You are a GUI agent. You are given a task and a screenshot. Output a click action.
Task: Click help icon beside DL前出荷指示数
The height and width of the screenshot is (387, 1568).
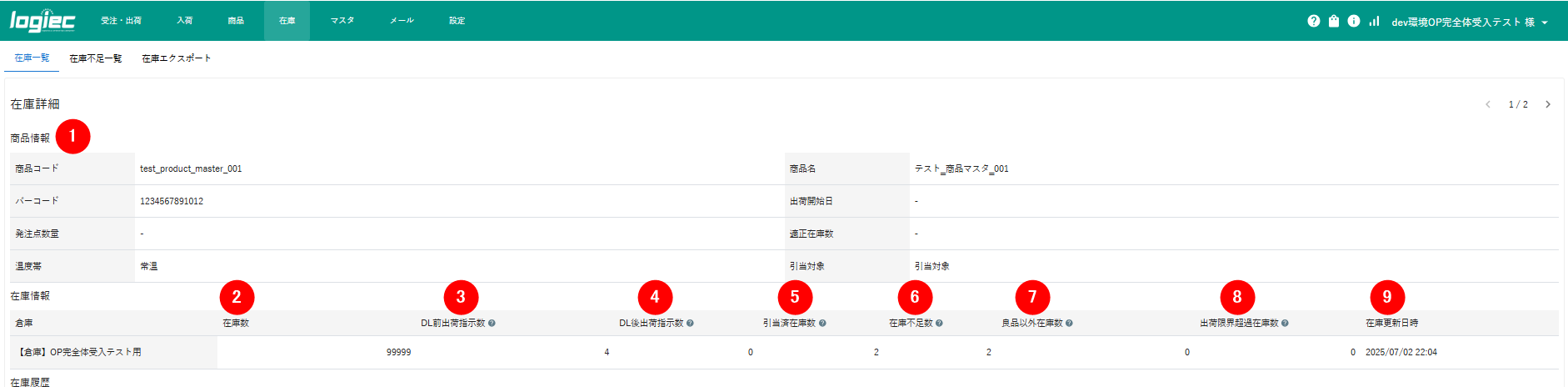click(x=492, y=324)
